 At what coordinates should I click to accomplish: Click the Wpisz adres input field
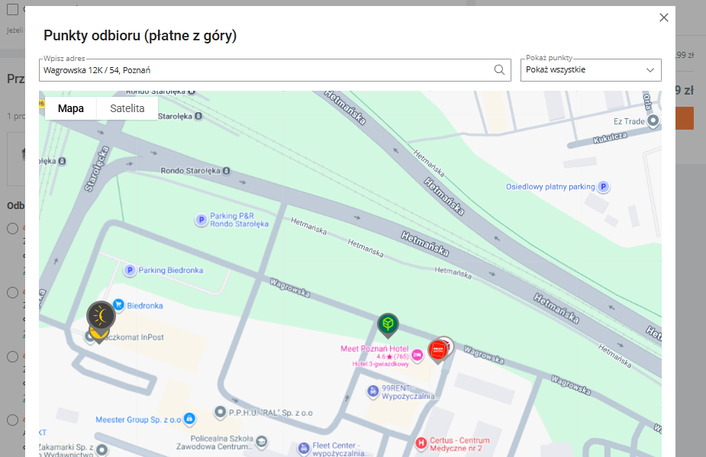pyautogui.click(x=265, y=70)
